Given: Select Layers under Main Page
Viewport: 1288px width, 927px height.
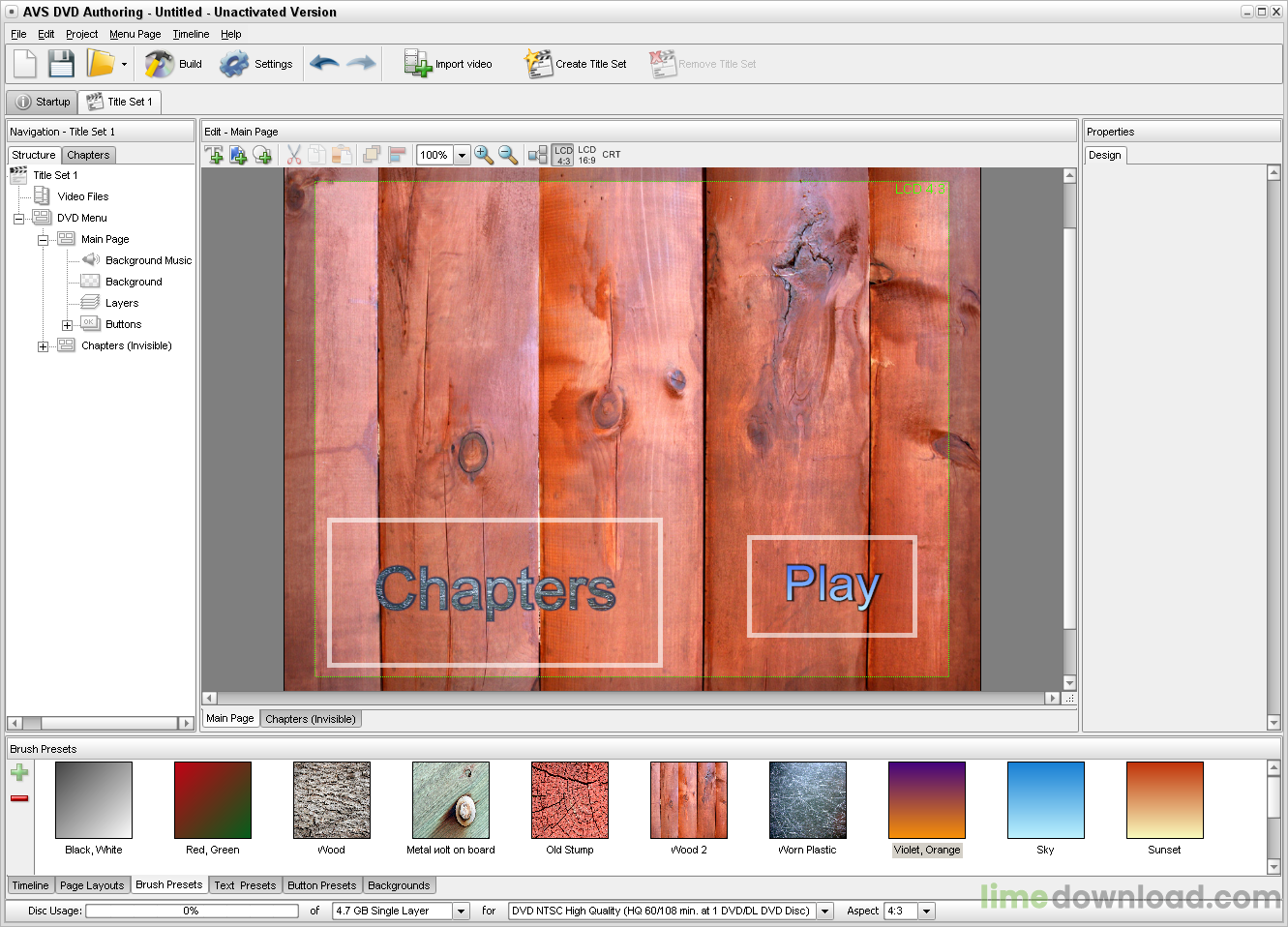Looking at the screenshot, I should (122, 303).
